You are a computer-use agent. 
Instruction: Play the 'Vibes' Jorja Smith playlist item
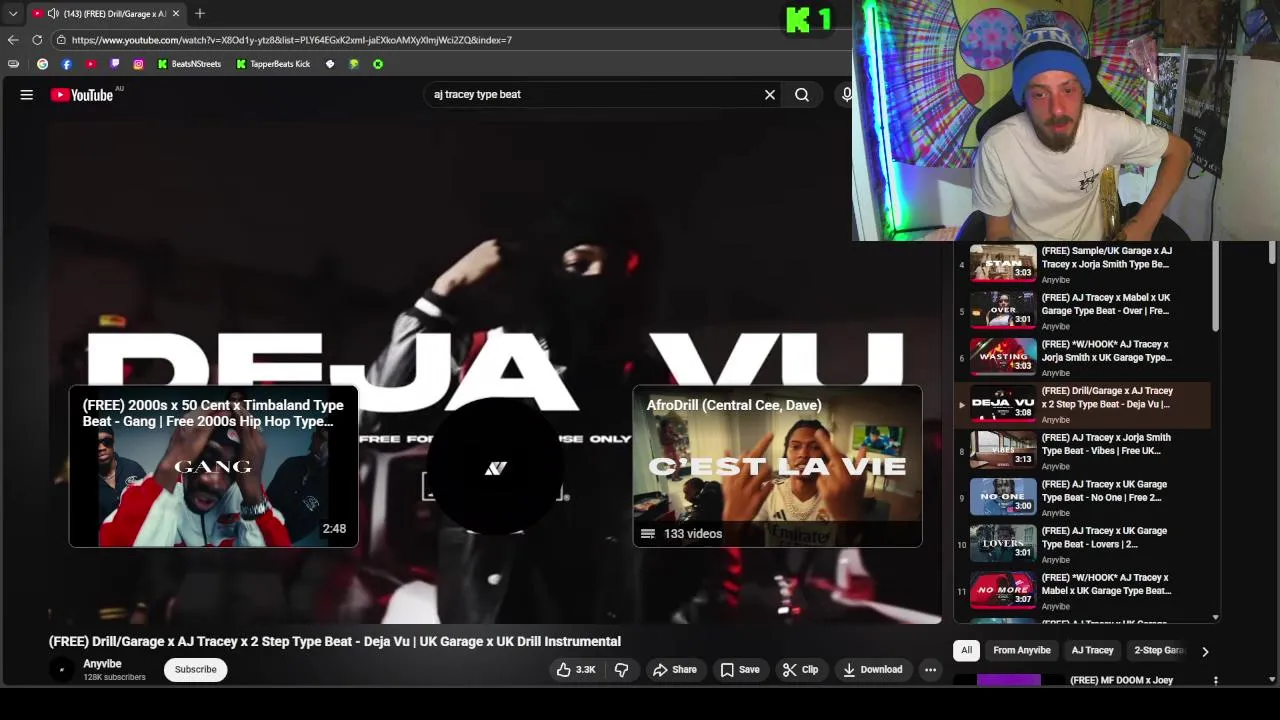pos(1084,450)
